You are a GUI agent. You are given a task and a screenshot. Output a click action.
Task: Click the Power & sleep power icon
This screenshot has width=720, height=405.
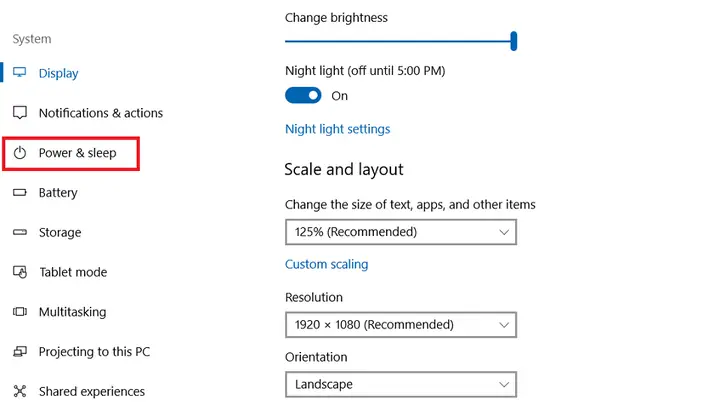point(19,152)
